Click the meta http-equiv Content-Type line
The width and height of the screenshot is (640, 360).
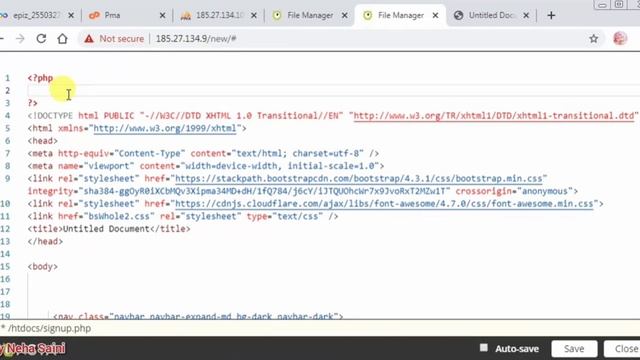[203, 154]
